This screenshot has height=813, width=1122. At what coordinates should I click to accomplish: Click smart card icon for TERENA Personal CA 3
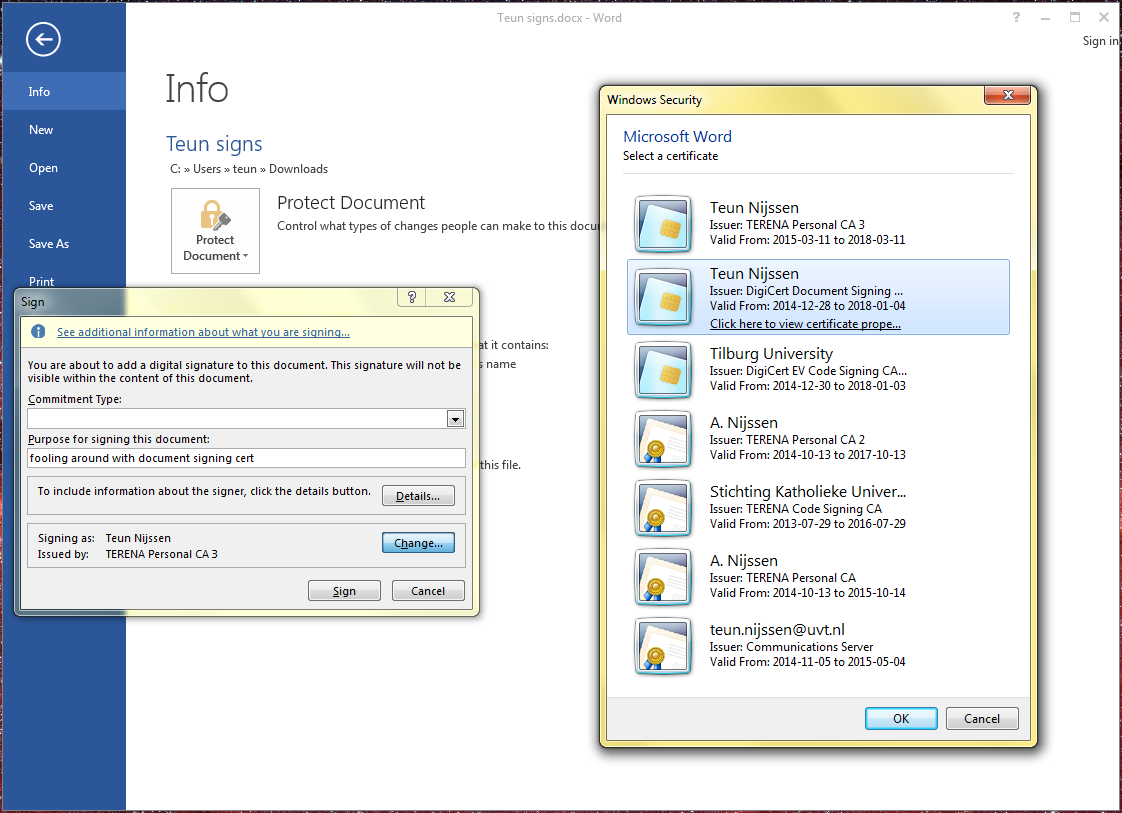pyautogui.click(x=662, y=224)
